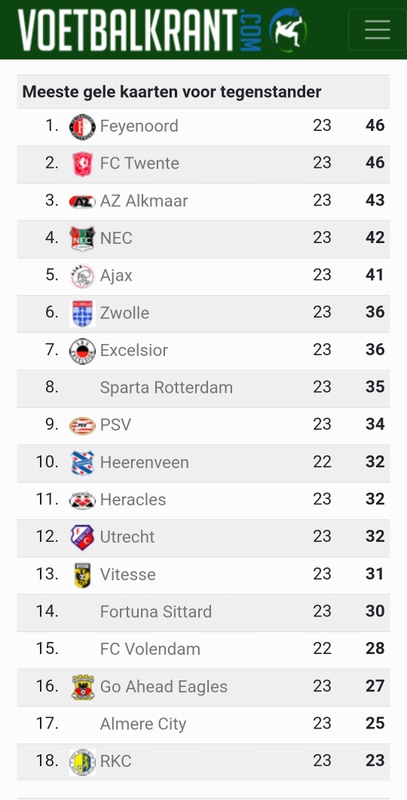
Task: Click the PSV club logo
Action: (x=82, y=425)
